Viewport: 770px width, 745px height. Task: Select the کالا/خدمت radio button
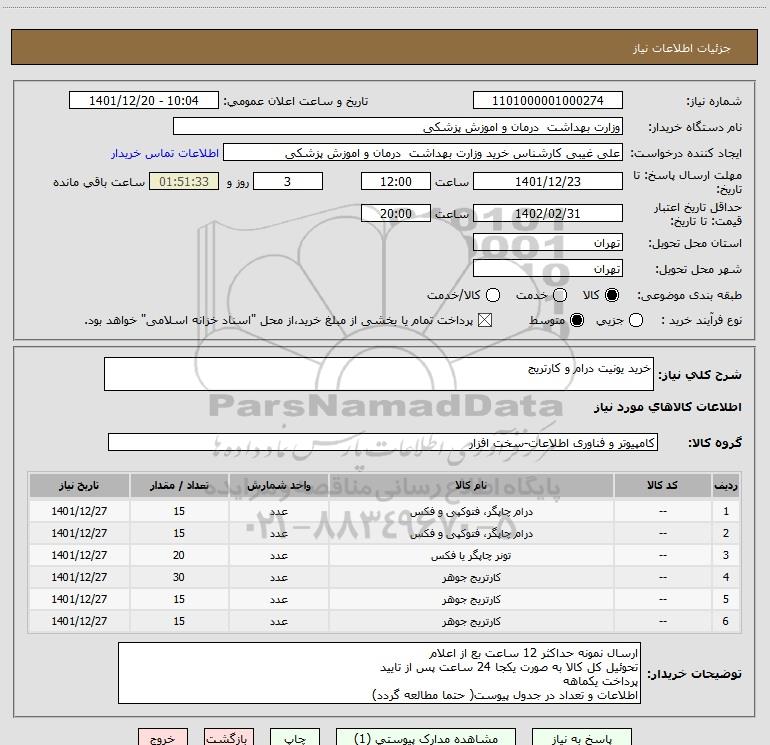[x=493, y=295]
